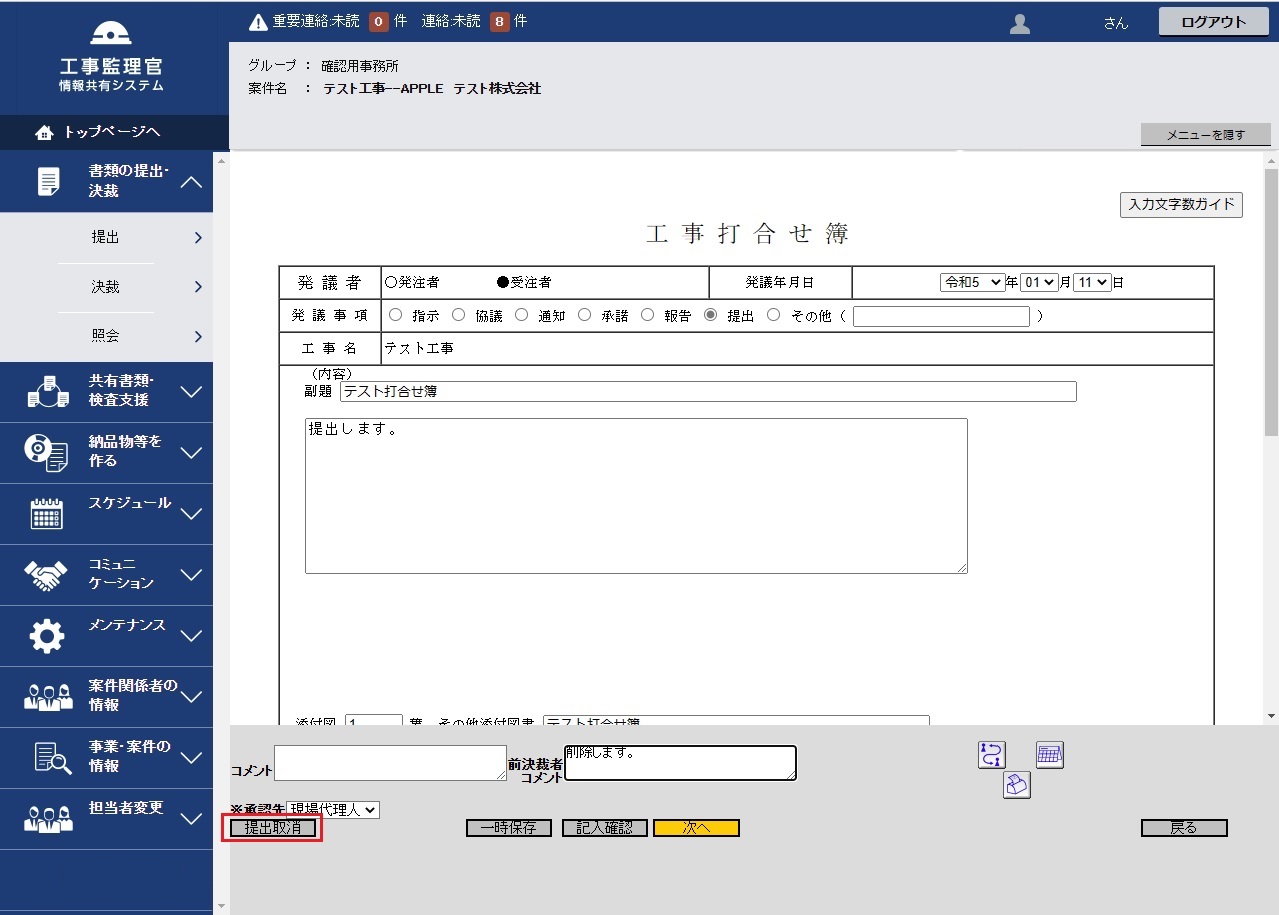Open the 令和5 year dropdown
Screen dimensions: 1279x915
(972, 282)
